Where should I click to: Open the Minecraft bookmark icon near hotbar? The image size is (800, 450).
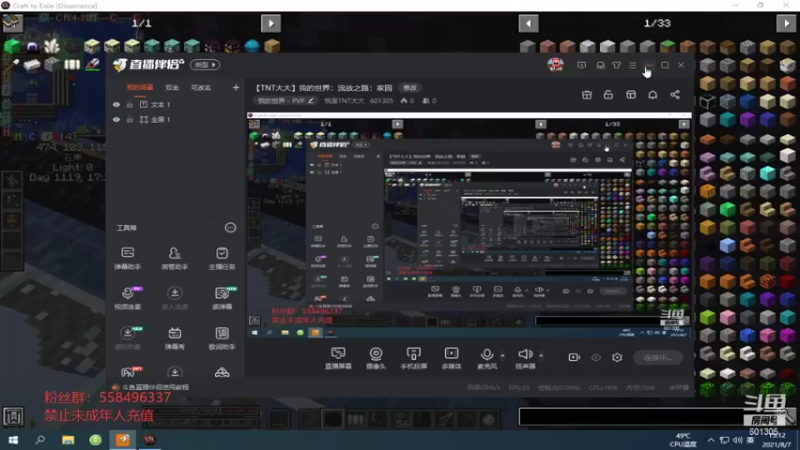pos(13,416)
